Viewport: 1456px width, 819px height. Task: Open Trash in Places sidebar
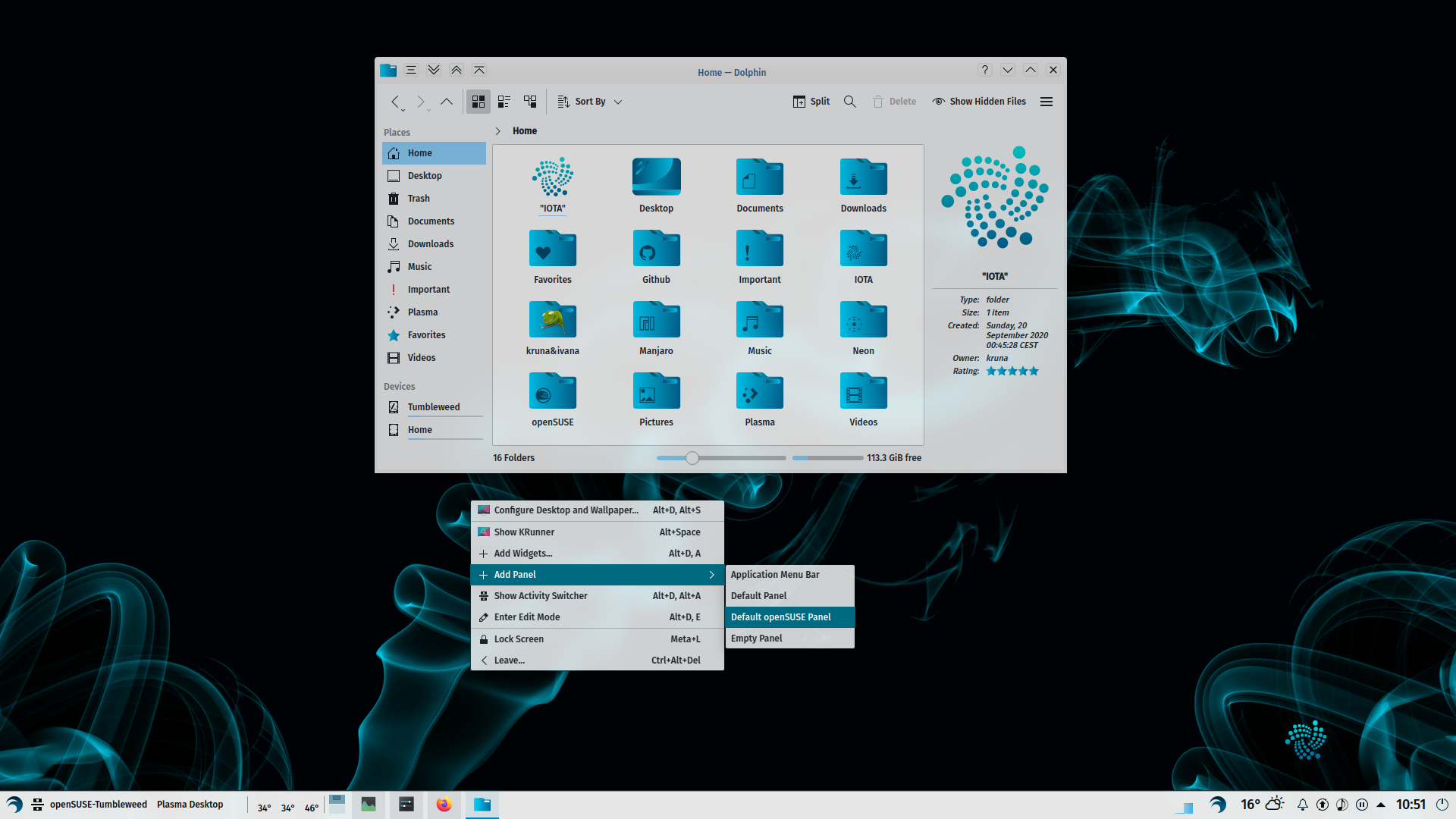point(434,199)
